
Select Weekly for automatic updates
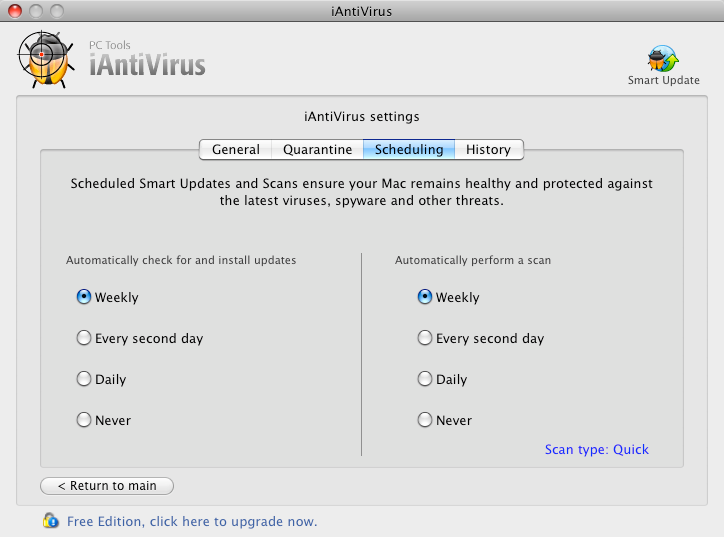[84, 297]
